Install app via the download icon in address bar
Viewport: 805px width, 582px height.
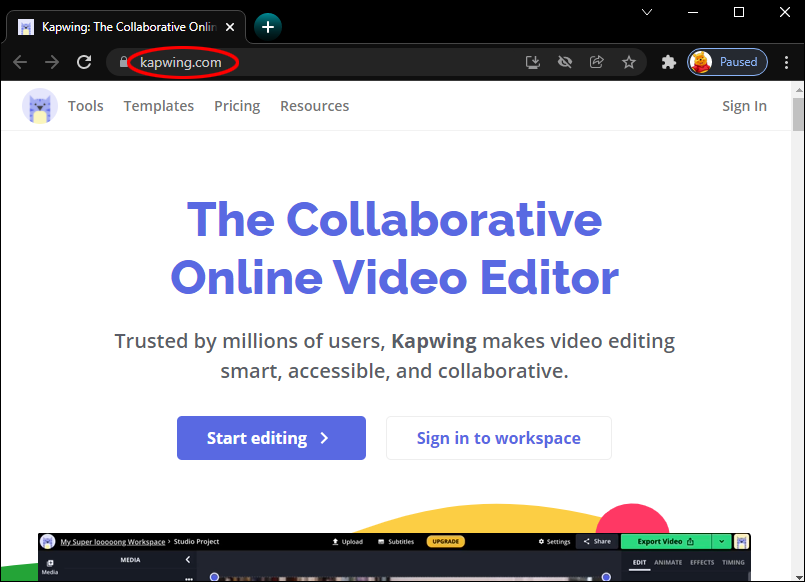pyautogui.click(x=533, y=62)
